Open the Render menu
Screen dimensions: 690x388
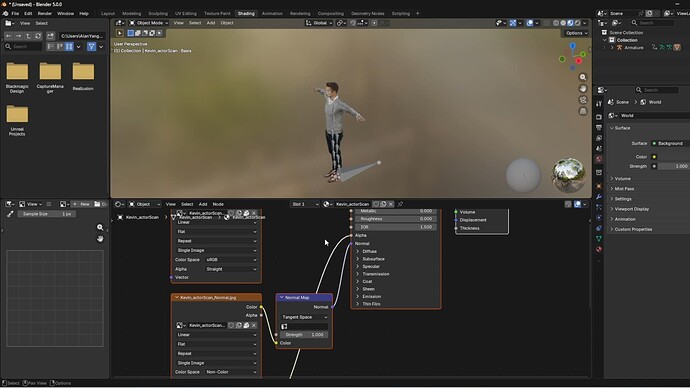pos(44,14)
